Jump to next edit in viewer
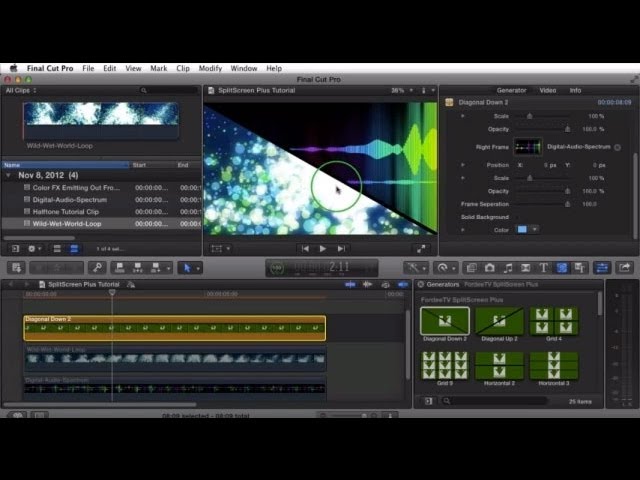The image size is (640, 480). [x=341, y=249]
